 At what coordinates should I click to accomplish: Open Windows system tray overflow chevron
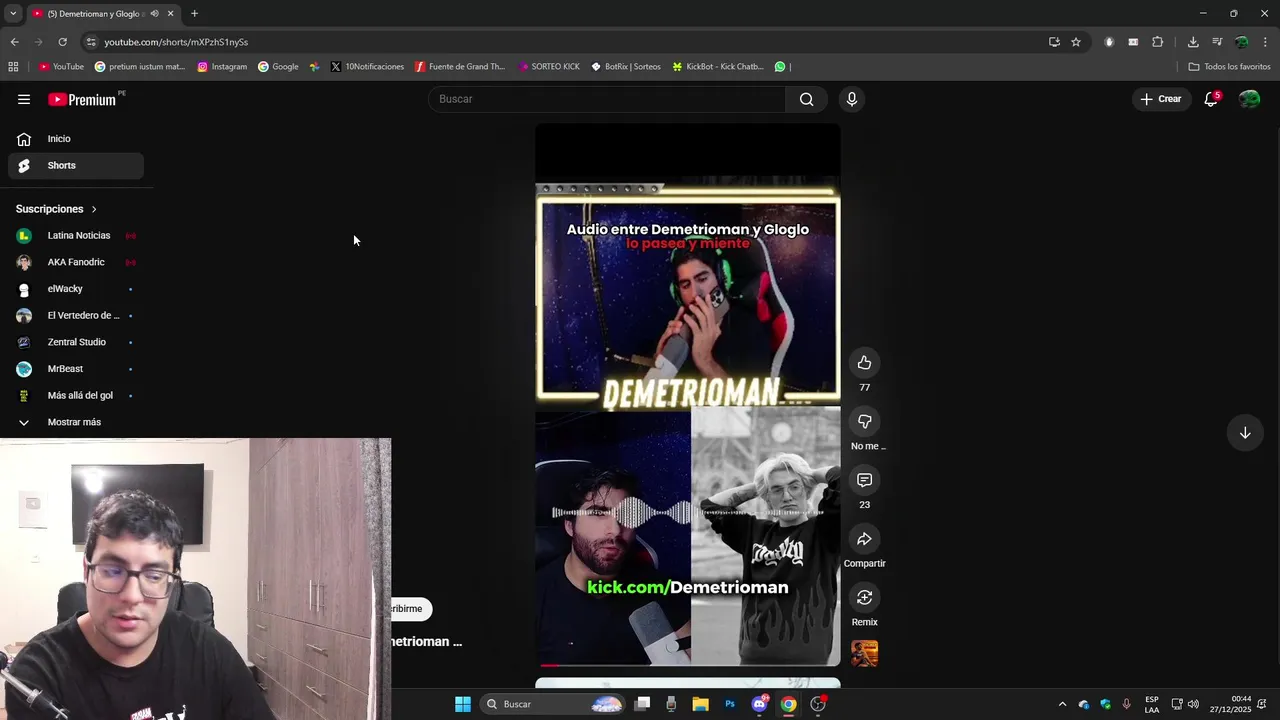1062,704
